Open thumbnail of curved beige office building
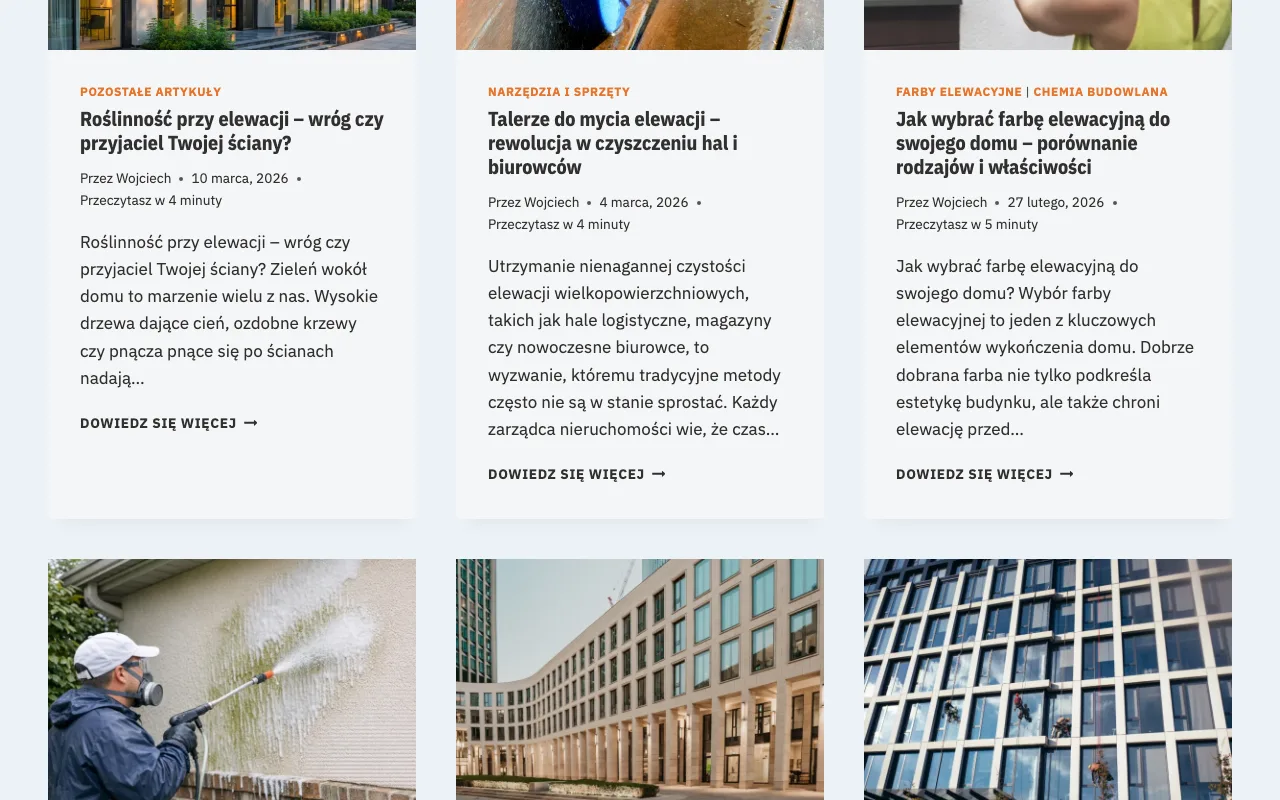The width and height of the screenshot is (1280, 800). tap(640, 680)
